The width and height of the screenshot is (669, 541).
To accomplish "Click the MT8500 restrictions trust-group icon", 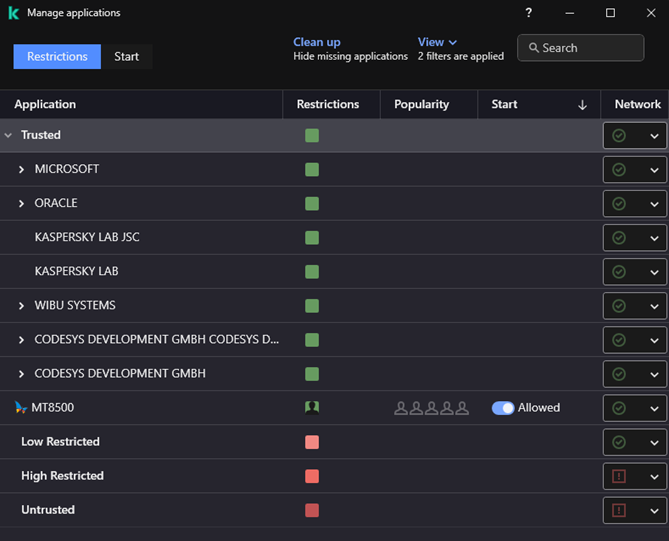I will tap(312, 407).
